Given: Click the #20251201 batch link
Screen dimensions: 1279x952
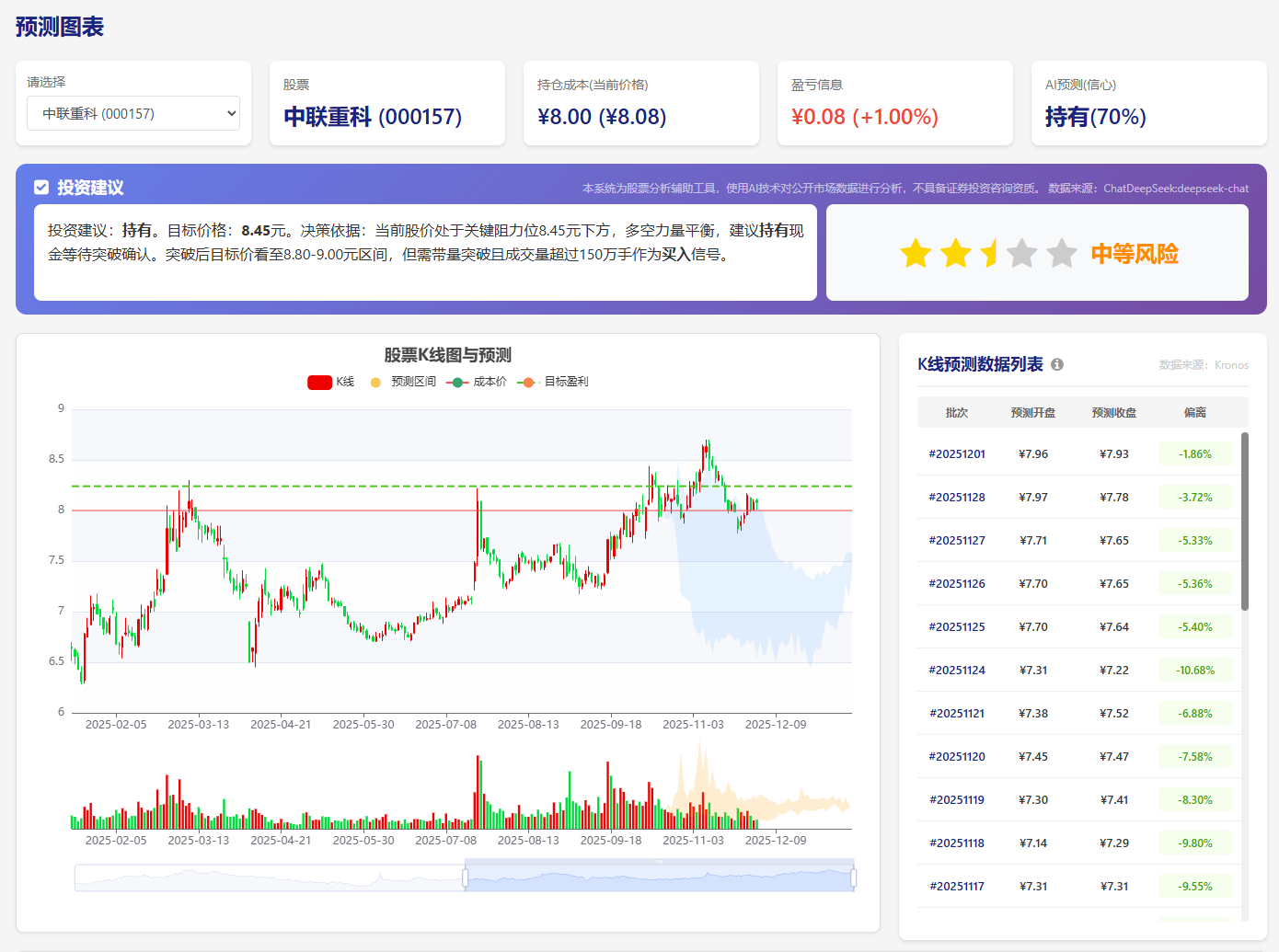Looking at the screenshot, I should coord(956,453).
